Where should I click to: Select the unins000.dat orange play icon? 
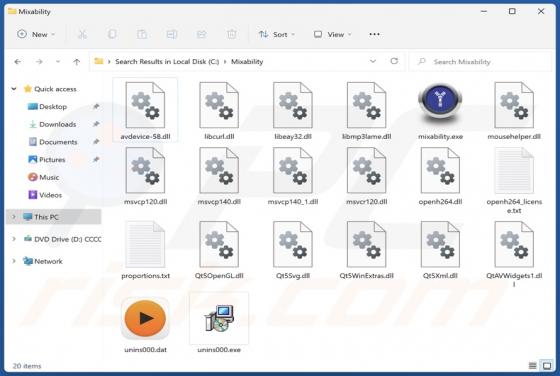point(145,319)
